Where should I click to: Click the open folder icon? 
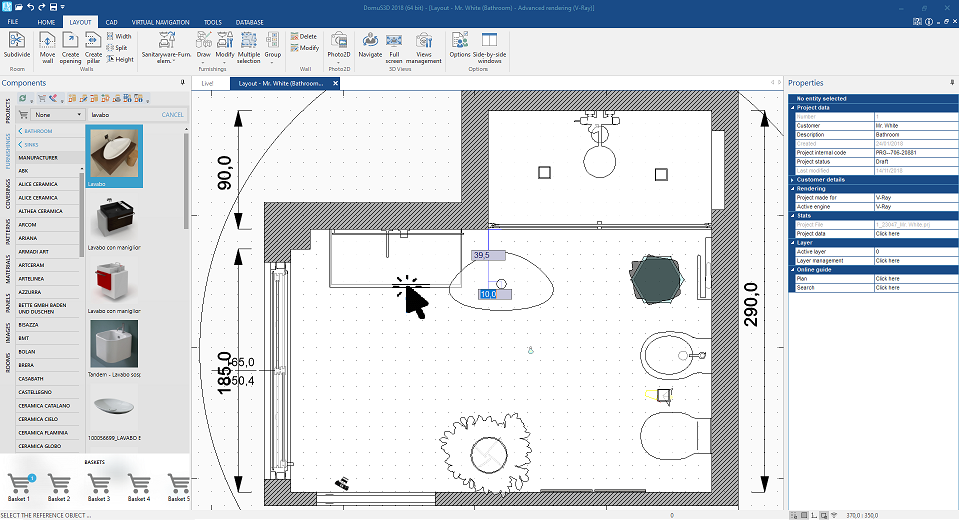[x=19, y=7]
